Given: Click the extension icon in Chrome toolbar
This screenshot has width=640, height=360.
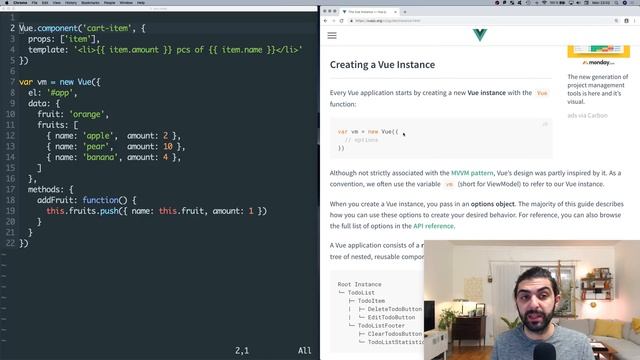Looking at the screenshot, I should 627,21.
